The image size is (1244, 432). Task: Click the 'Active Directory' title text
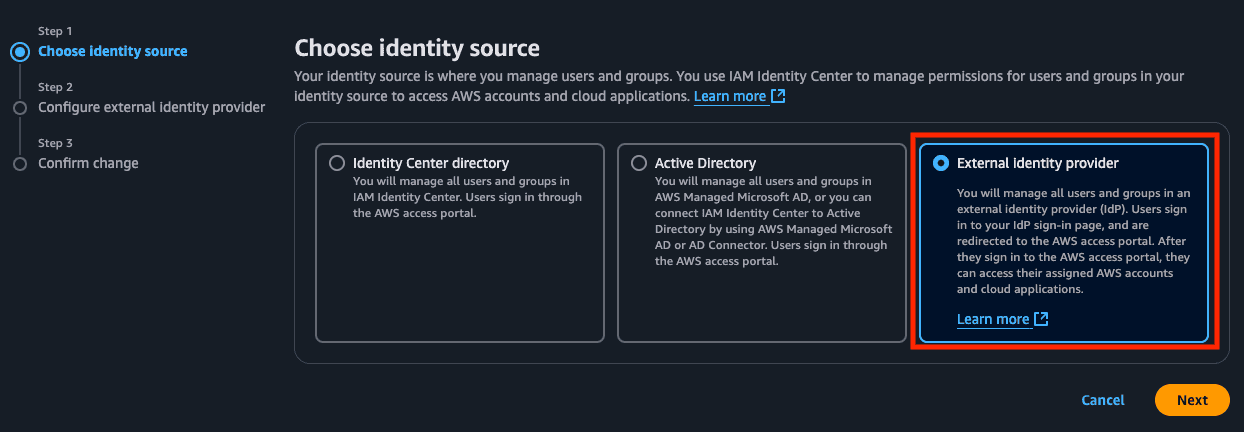(705, 163)
